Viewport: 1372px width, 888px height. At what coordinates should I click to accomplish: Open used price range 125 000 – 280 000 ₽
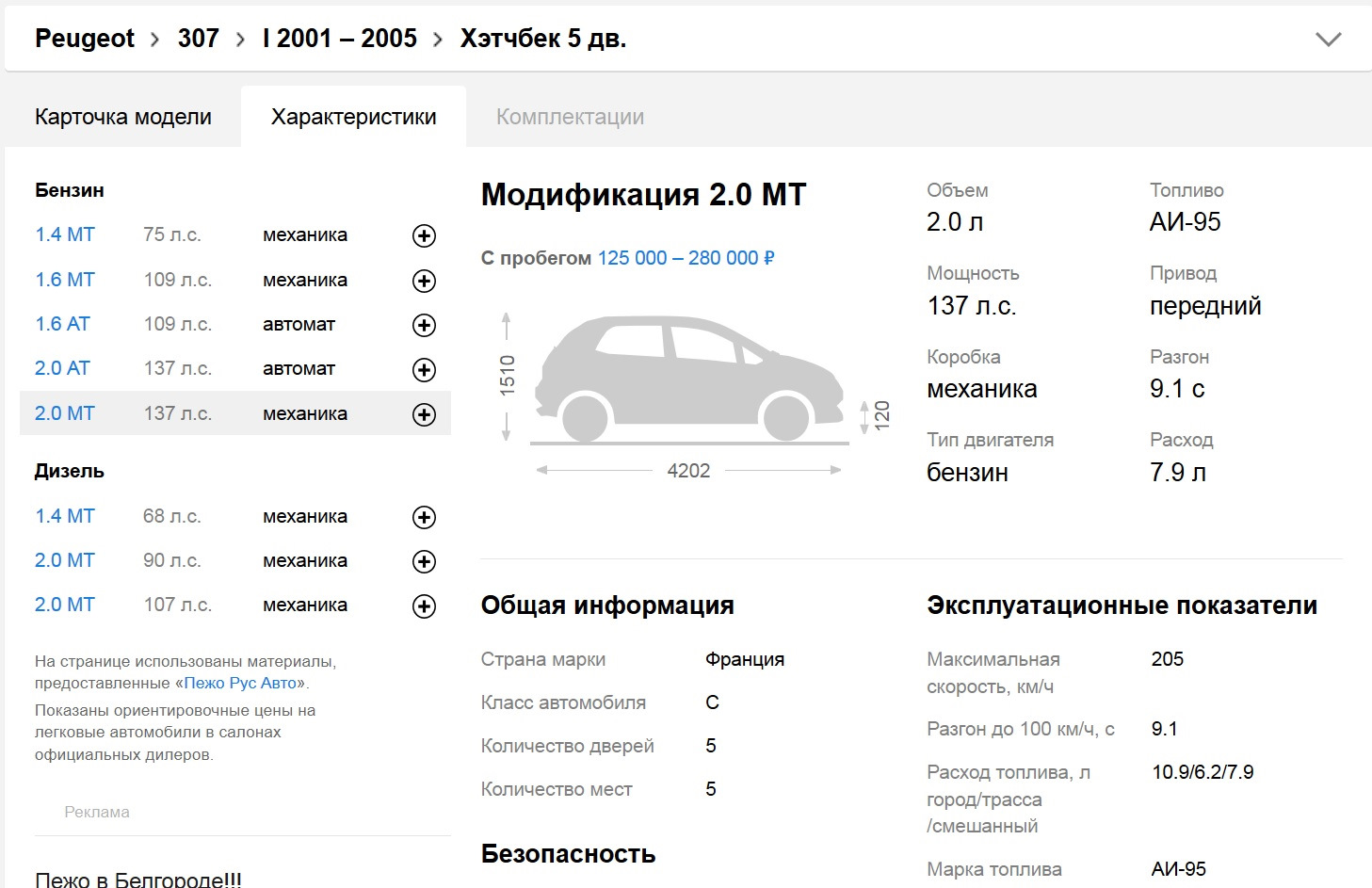click(x=686, y=258)
